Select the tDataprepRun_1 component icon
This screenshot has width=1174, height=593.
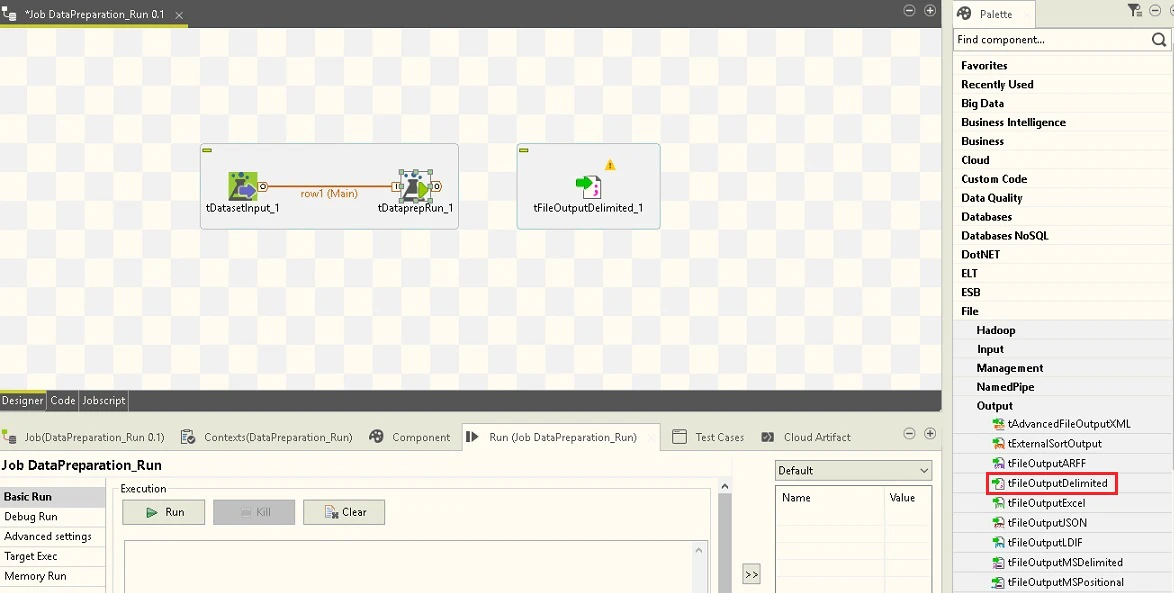415,186
